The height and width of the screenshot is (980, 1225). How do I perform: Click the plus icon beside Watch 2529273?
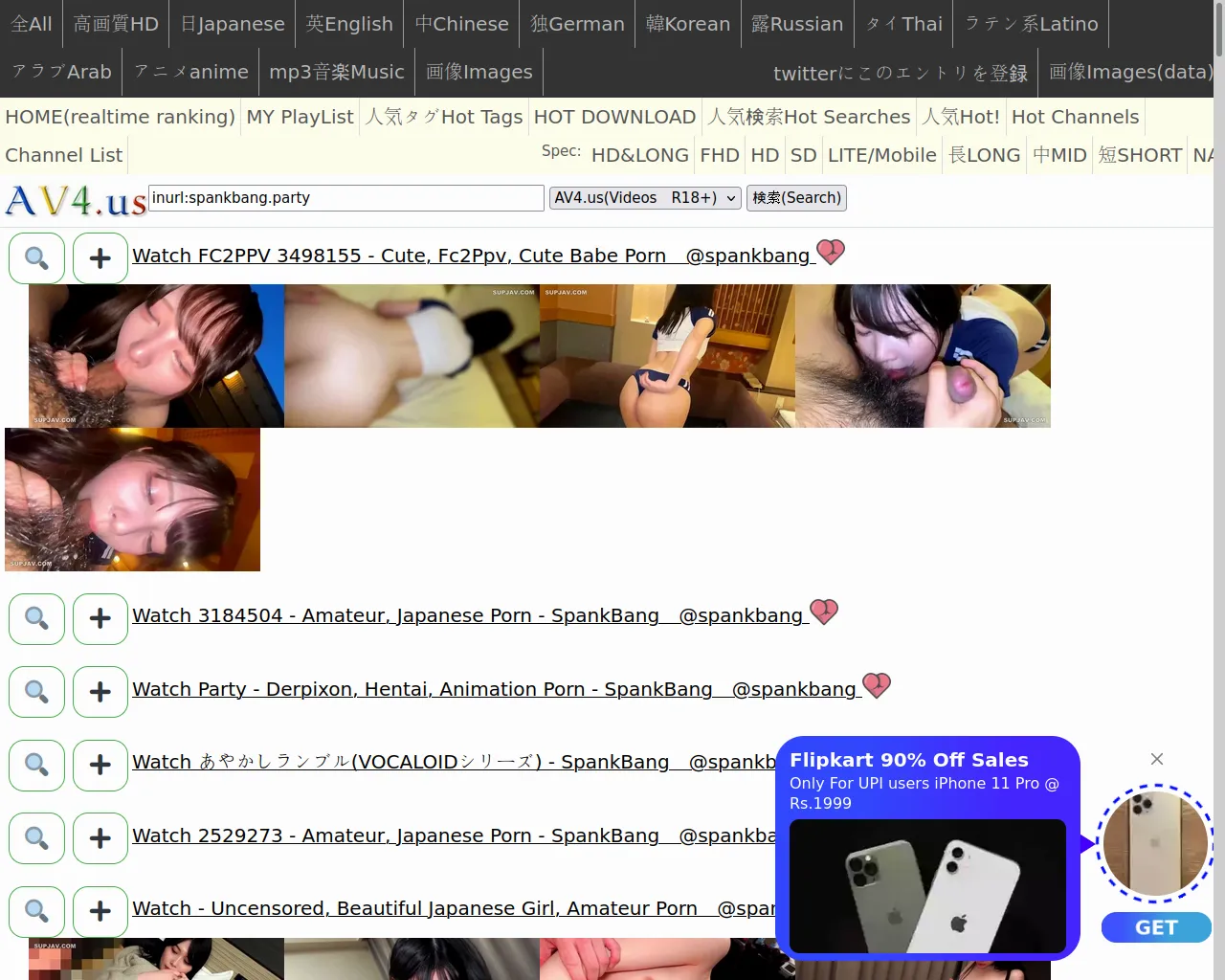point(100,838)
